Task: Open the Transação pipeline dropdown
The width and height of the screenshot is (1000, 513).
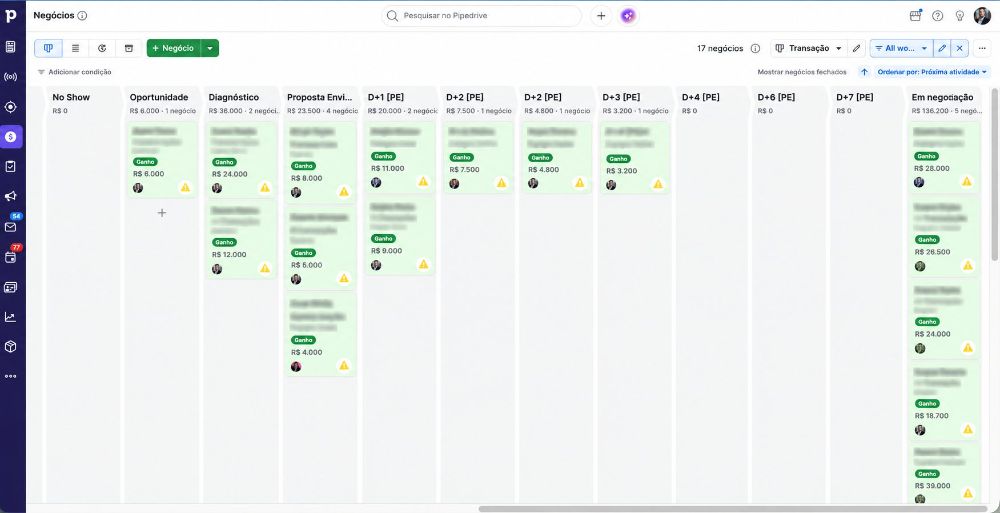Action: pyautogui.click(x=808, y=48)
